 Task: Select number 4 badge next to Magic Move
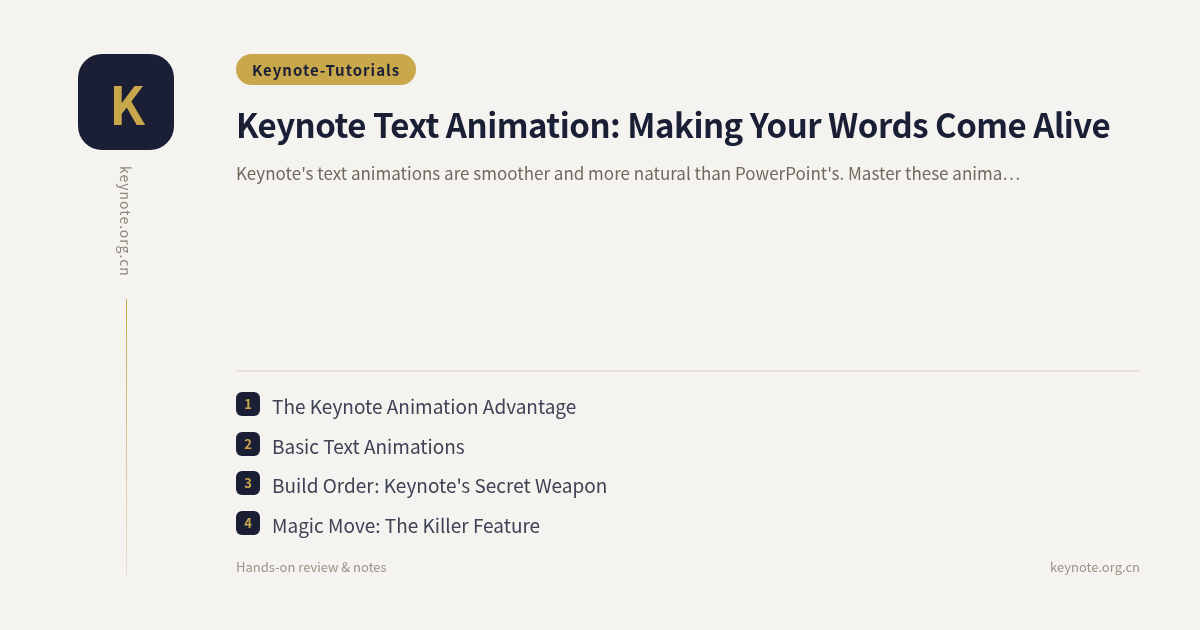click(248, 522)
